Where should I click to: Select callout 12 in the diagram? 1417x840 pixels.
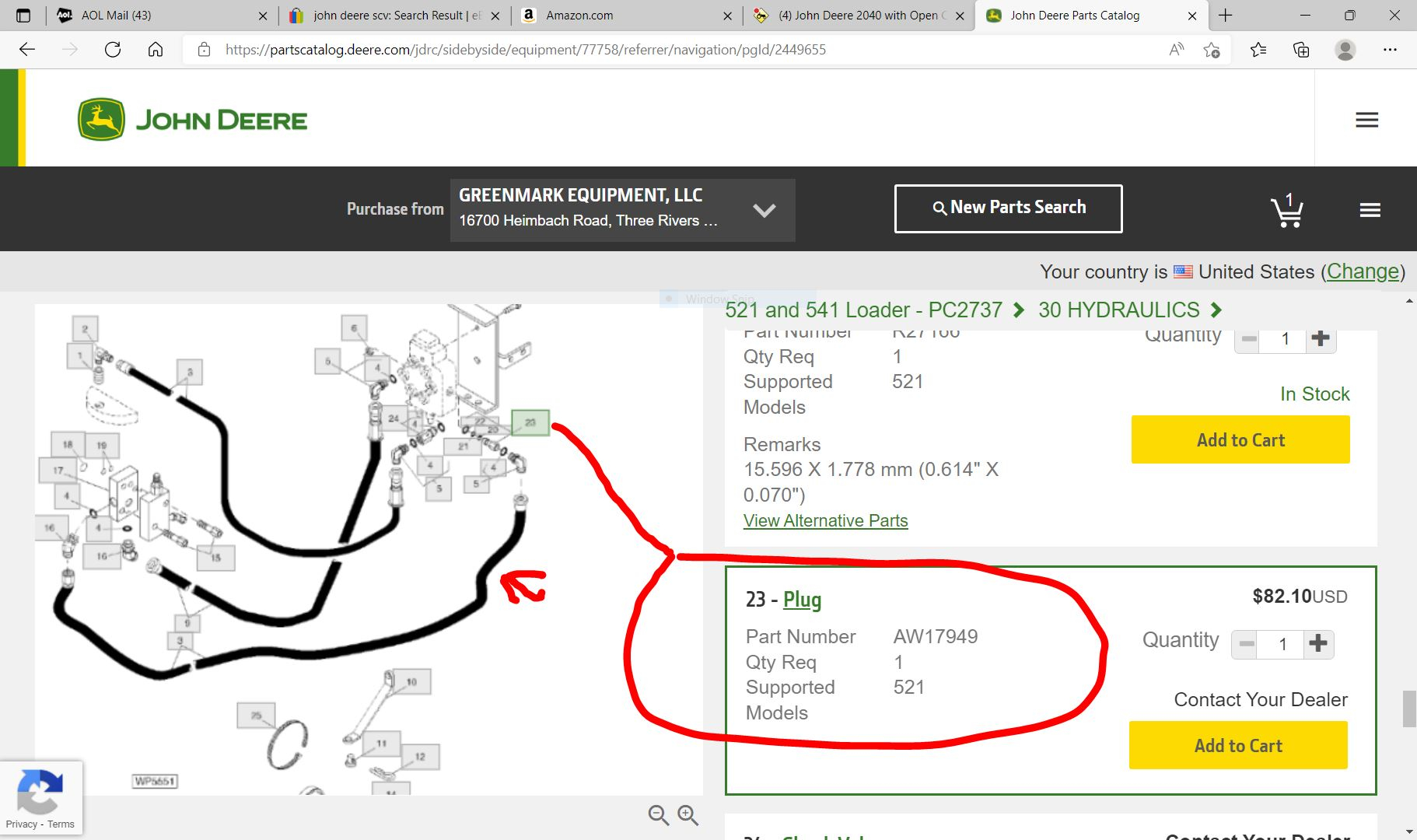coord(420,756)
